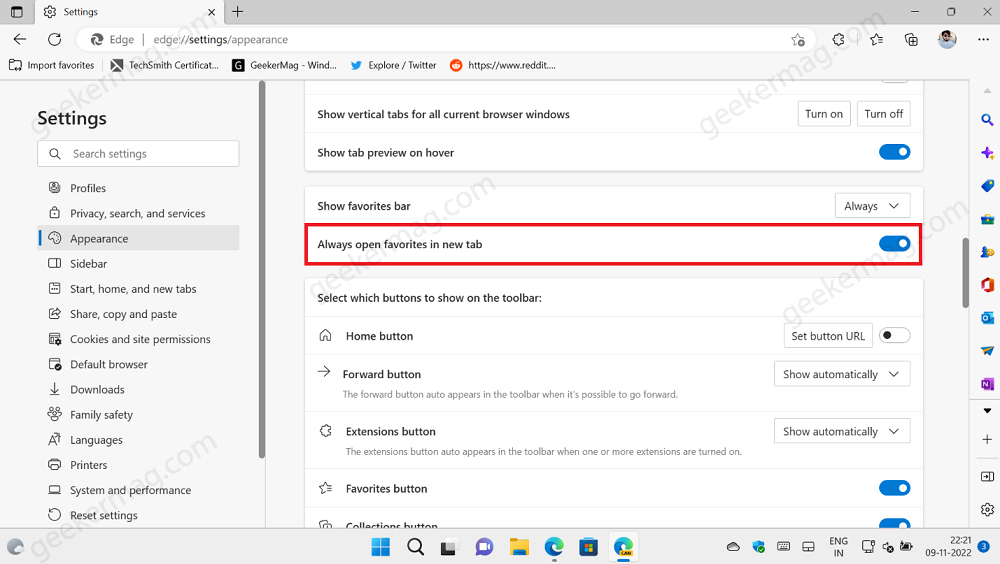Viewport: 1000px width, 564px height.
Task: Open the profile avatar menu
Action: pos(947,40)
